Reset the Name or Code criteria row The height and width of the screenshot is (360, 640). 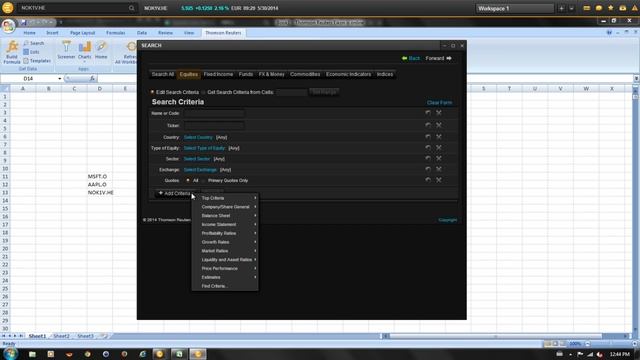coord(428,113)
